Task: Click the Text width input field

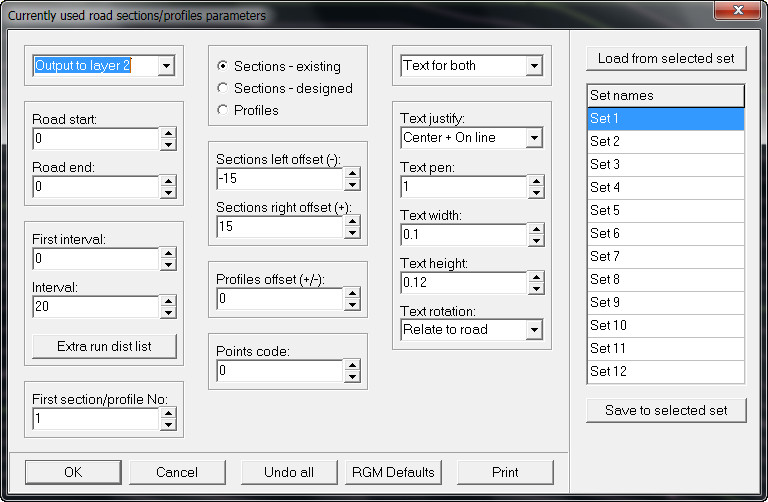Action: [x=464, y=235]
